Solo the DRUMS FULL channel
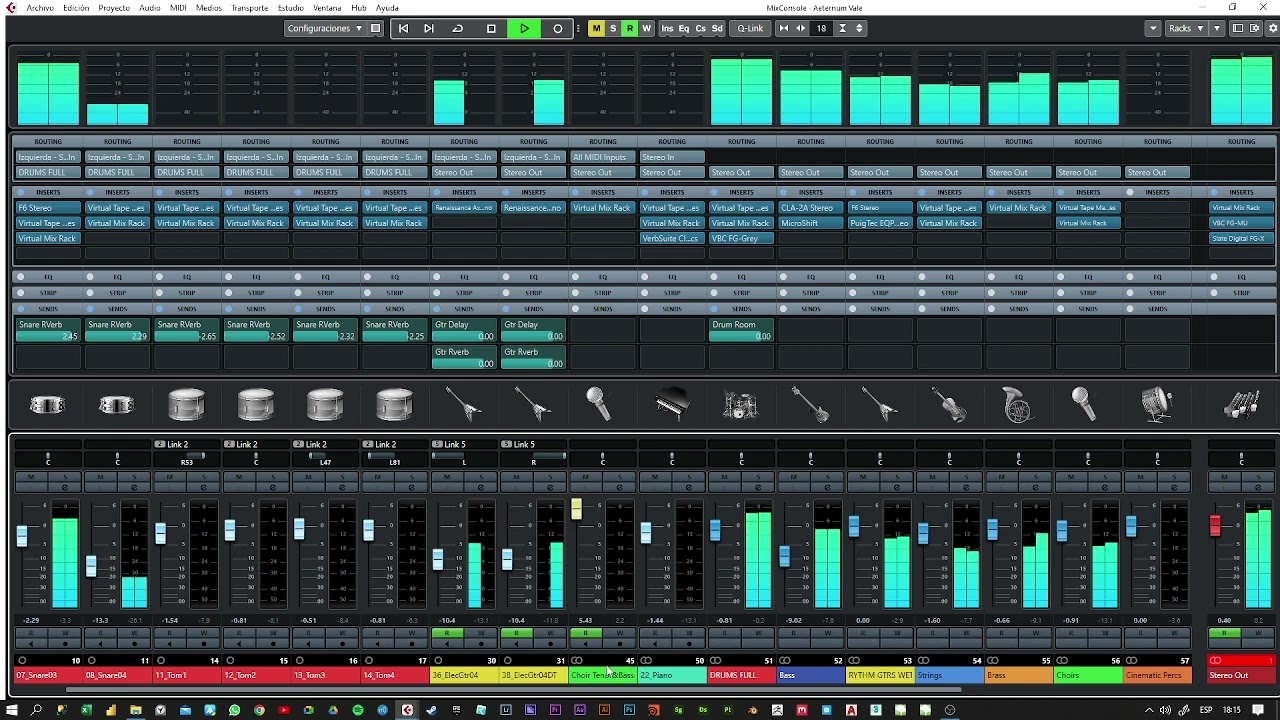The image size is (1280, 720). pos(758,477)
